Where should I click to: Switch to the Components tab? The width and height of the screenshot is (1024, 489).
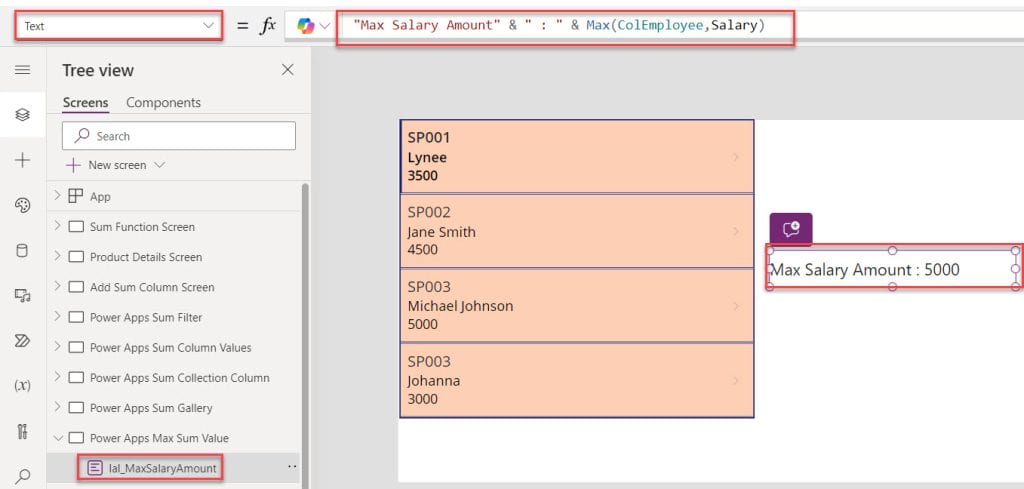point(163,103)
